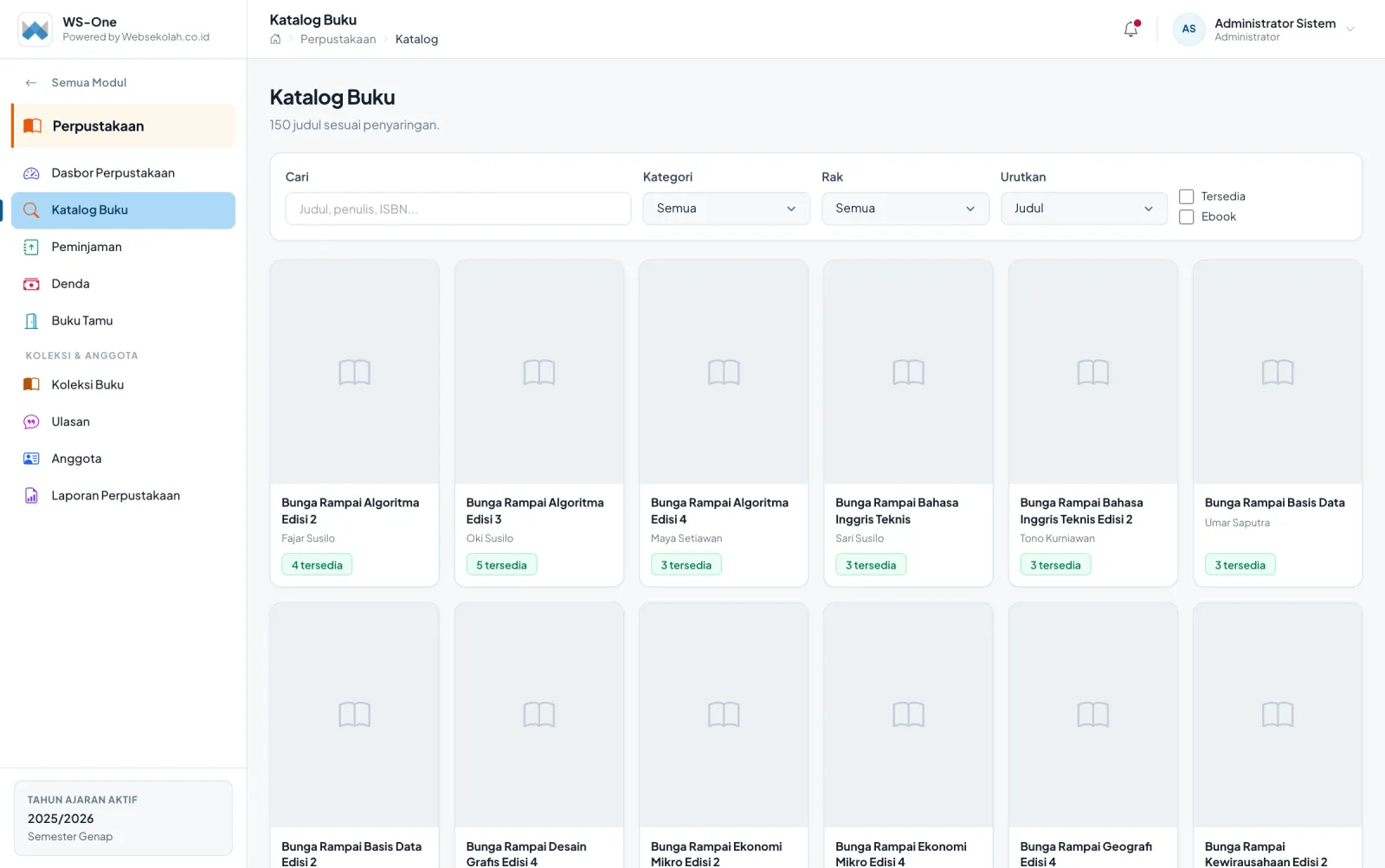The width and height of the screenshot is (1385, 868).
Task: Go to Anggota menu item
Action: (x=123, y=459)
